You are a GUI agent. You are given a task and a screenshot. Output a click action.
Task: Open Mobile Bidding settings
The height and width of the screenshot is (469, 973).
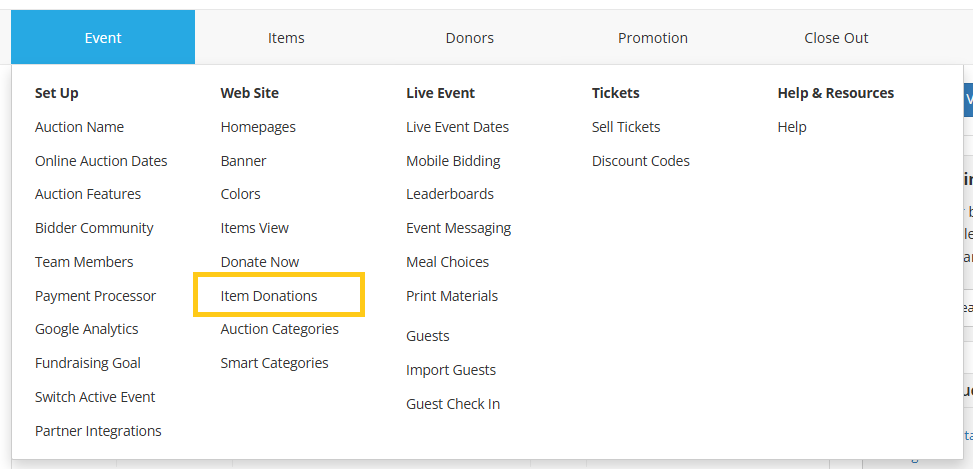pyautogui.click(x=453, y=161)
